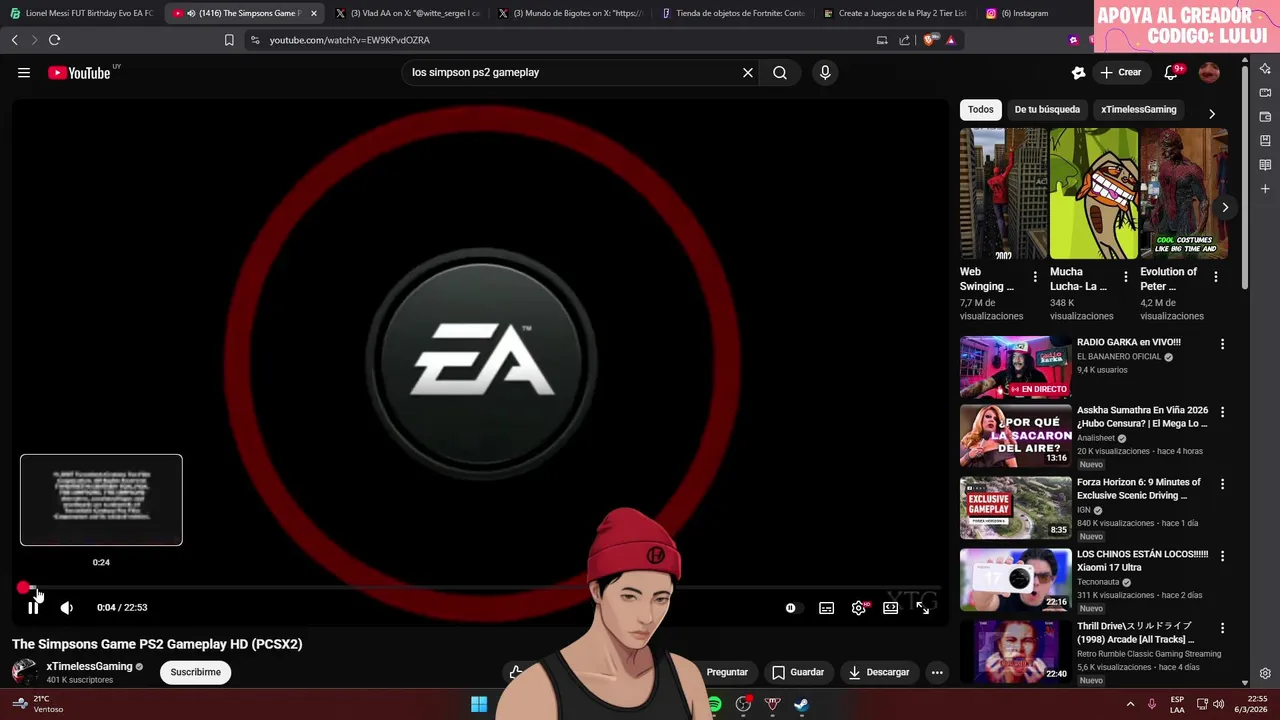The image size is (1280, 720).
Task: Open options for Asskha Sumathra video
Action: [x=1222, y=412]
